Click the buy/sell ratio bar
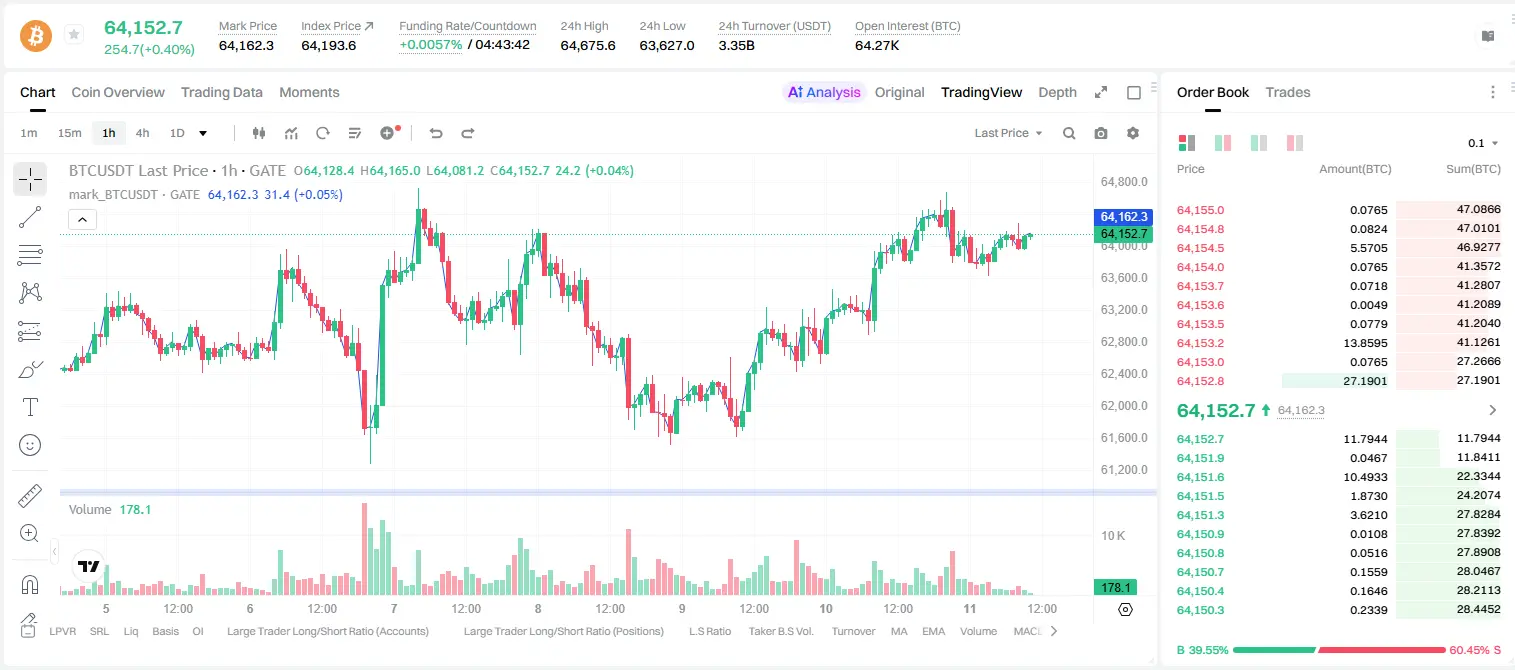 [x=1339, y=650]
